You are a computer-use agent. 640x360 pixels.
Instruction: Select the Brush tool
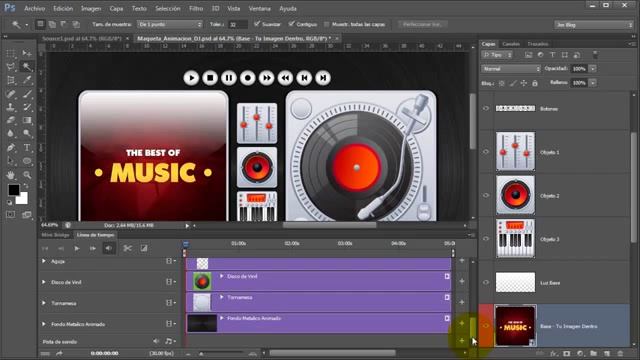pos(27,94)
